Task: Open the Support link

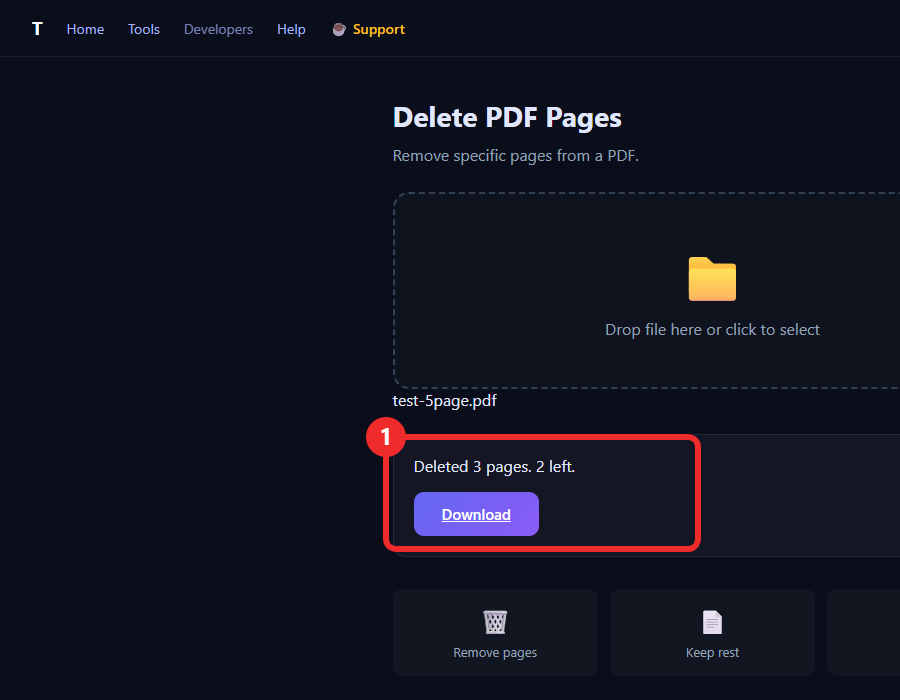Action: tap(378, 29)
